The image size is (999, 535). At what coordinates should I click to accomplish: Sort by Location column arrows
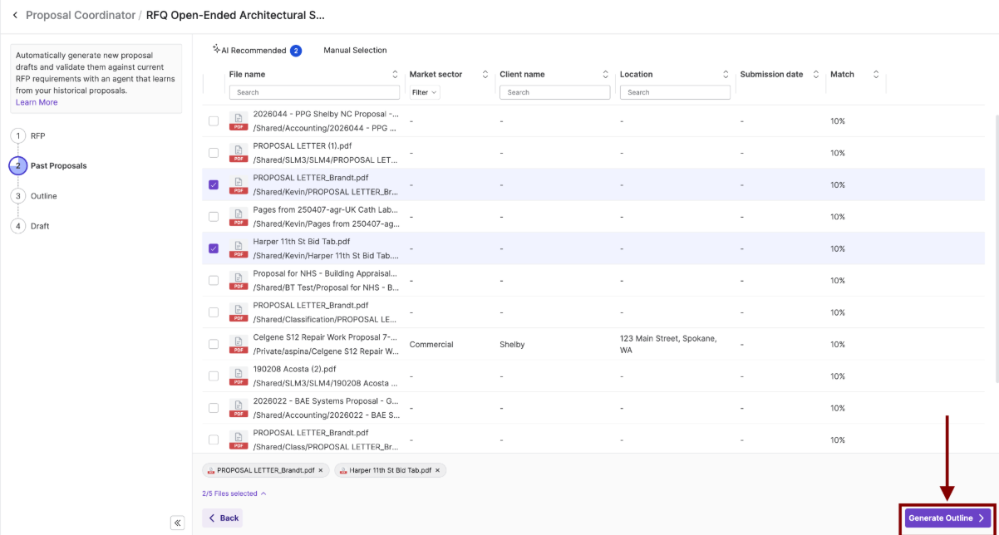[726, 75]
